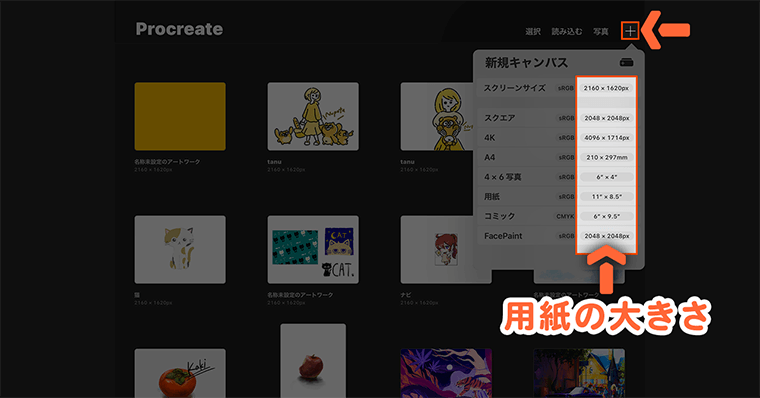Tap the ナビ artwork title
The image size is (760, 398).
pos(406,295)
